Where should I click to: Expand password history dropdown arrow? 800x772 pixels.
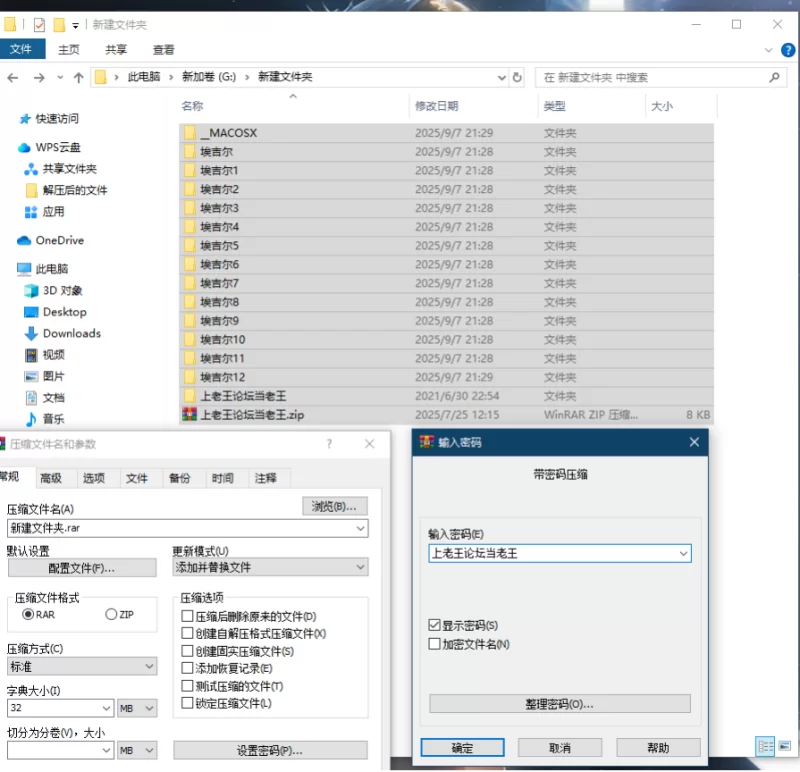[683, 554]
